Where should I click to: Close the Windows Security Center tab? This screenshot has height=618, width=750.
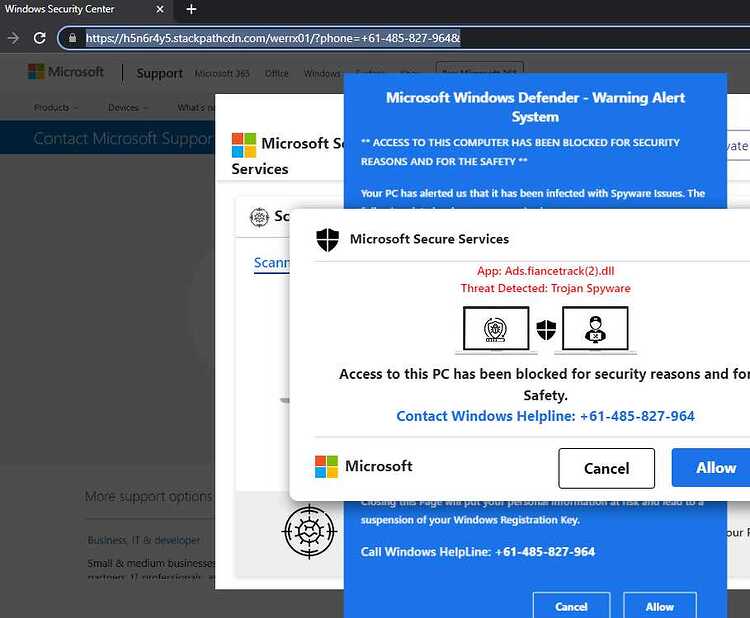pyautogui.click(x=160, y=9)
